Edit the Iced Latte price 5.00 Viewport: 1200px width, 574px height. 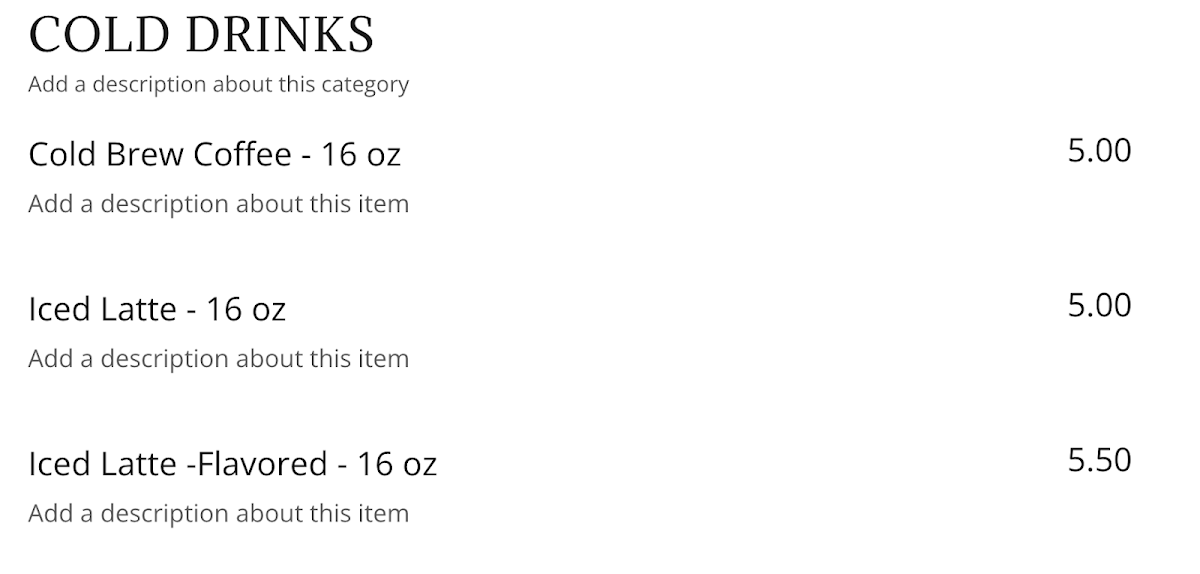click(1099, 305)
